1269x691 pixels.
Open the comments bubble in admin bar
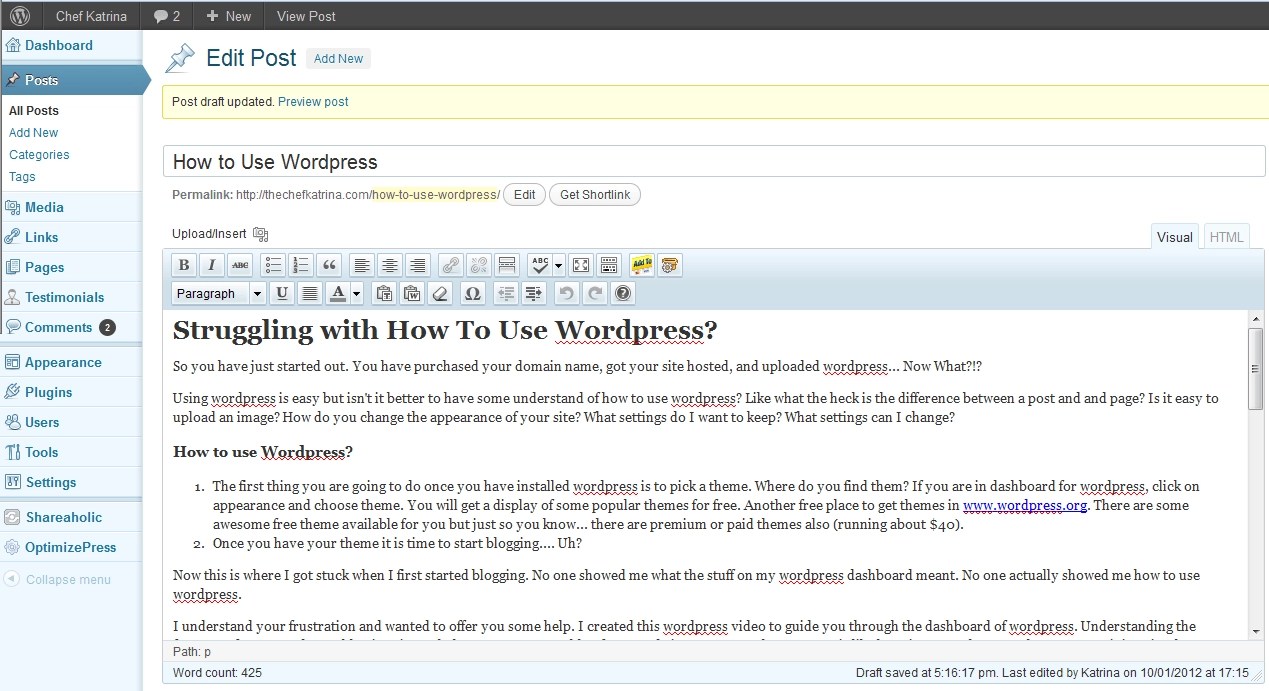coord(167,16)
